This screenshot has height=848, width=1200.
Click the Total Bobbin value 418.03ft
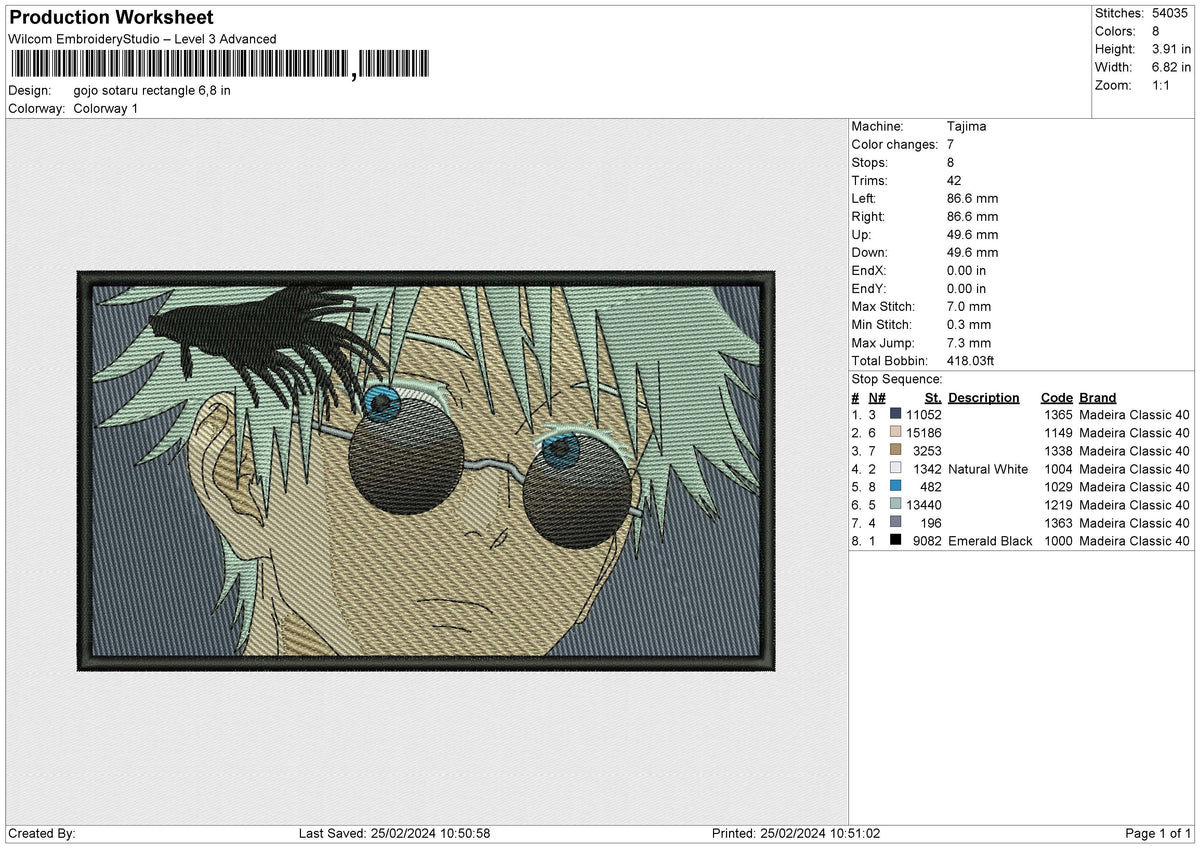[970, 361]
